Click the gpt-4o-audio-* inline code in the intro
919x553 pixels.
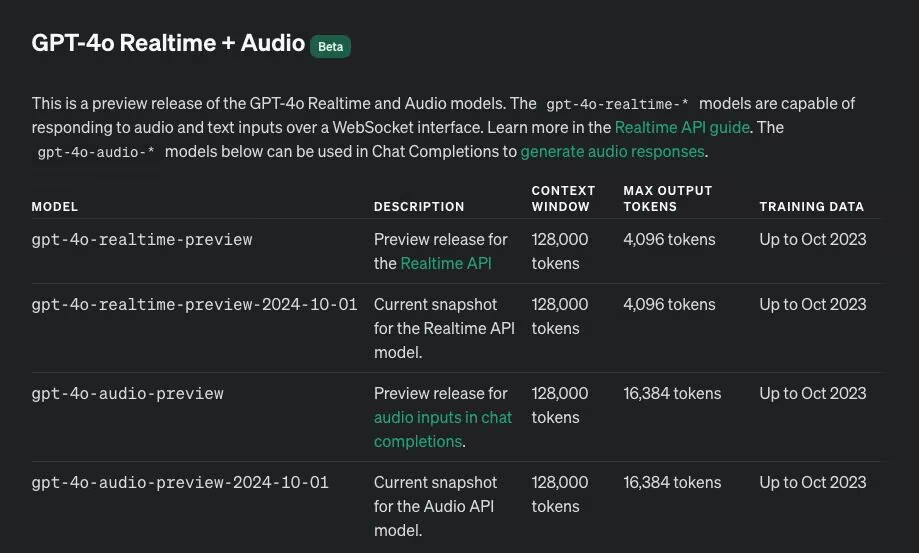click(x=96, y=152)
